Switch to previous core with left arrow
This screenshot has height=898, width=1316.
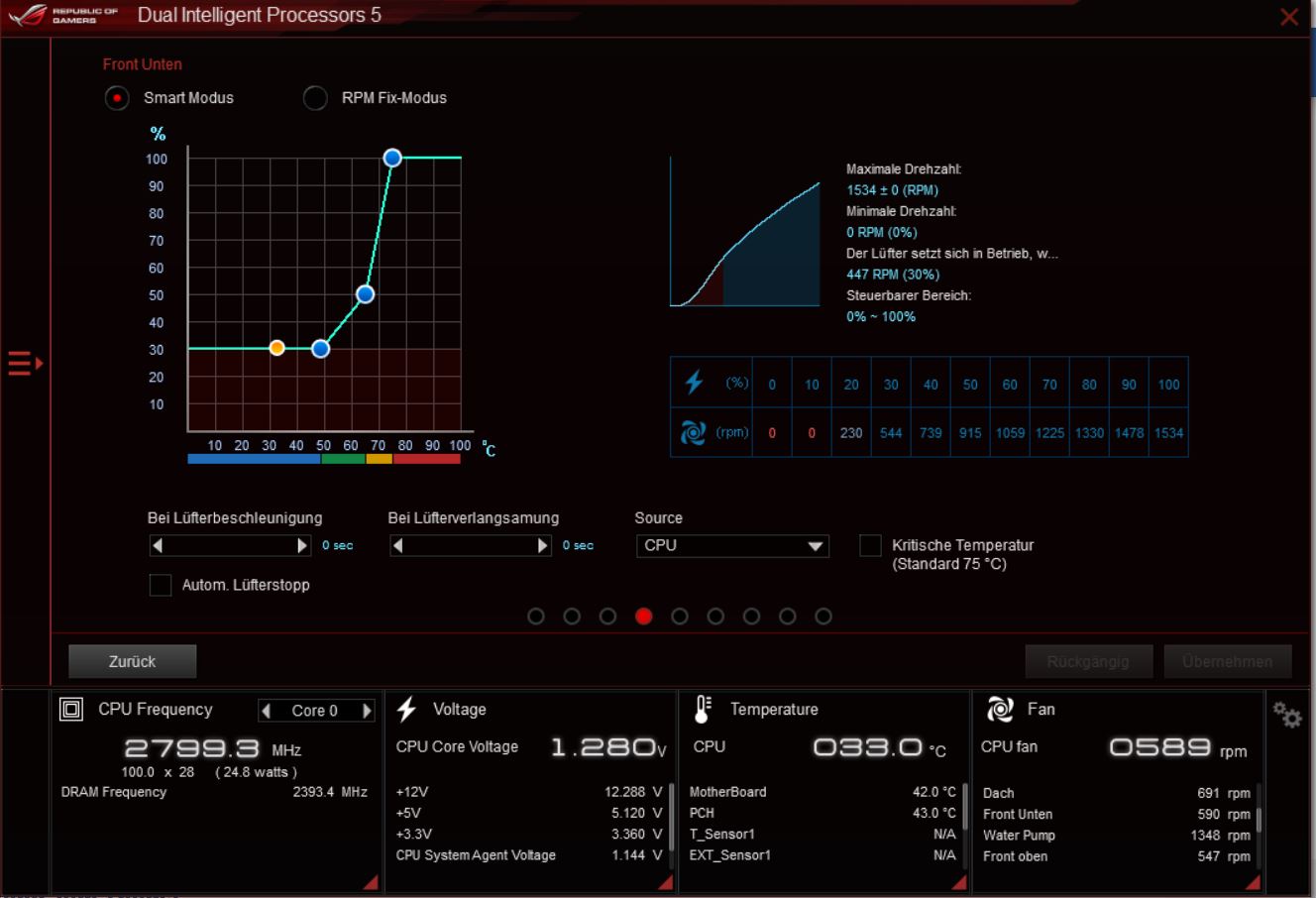pyautogui.click(x=266, y=711)
